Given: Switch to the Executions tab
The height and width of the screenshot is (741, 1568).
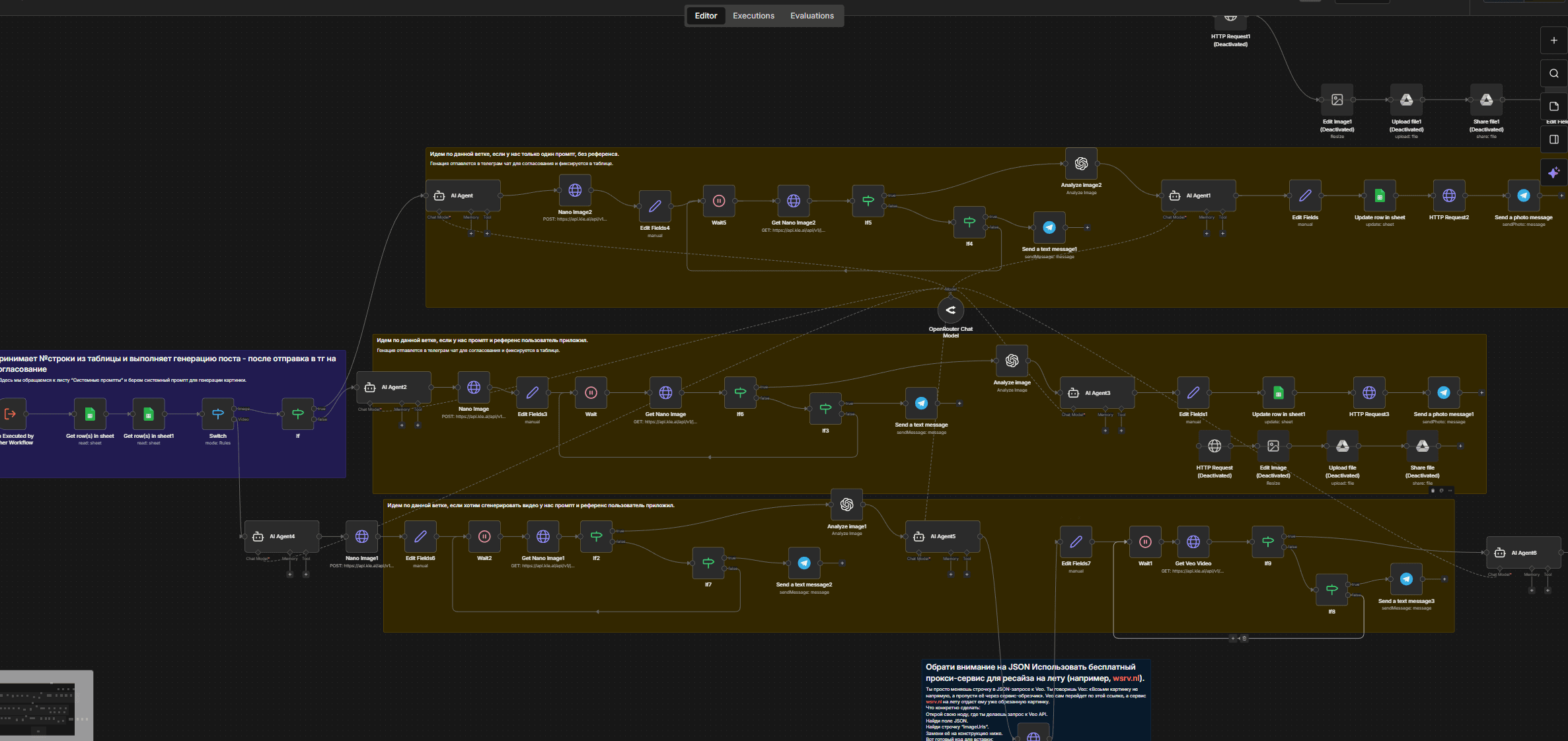Looking at the screenshot, I should [x=753, y=16].
